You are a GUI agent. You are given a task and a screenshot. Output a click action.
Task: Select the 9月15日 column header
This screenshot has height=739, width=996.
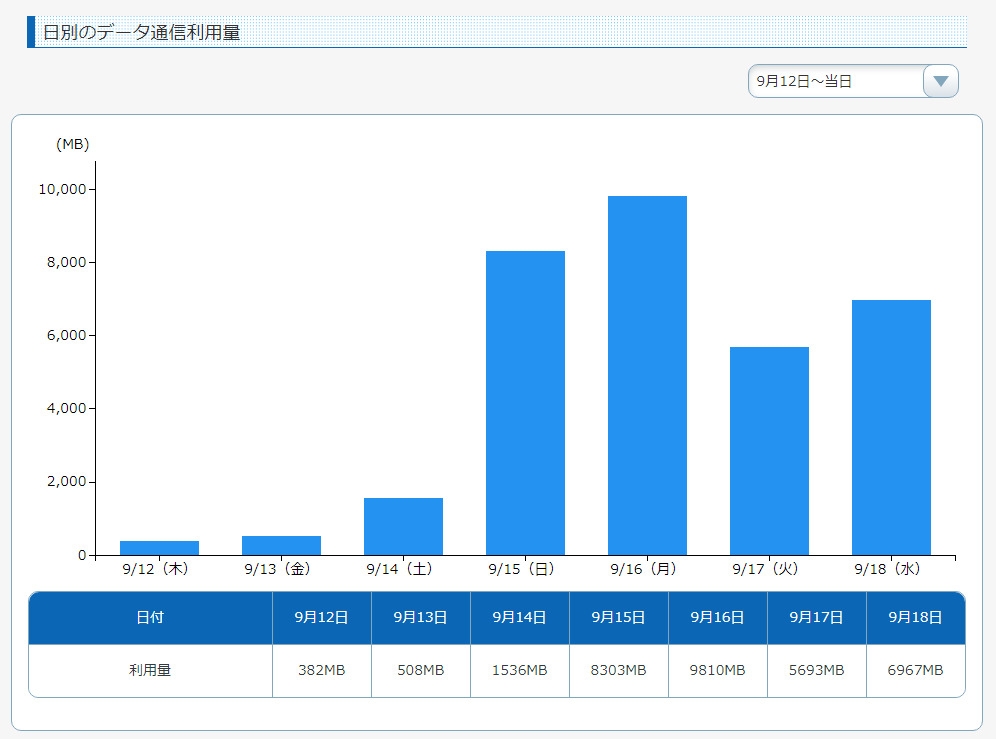point(618,618)
